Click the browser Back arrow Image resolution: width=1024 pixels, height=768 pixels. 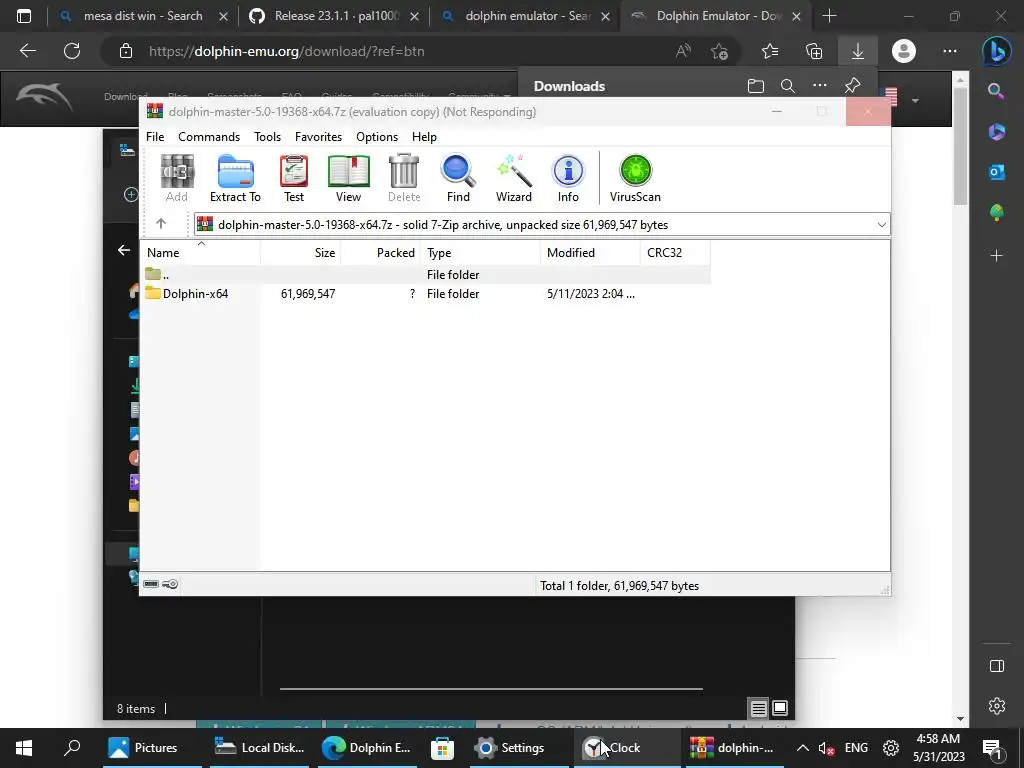click(x=27, y=51)
